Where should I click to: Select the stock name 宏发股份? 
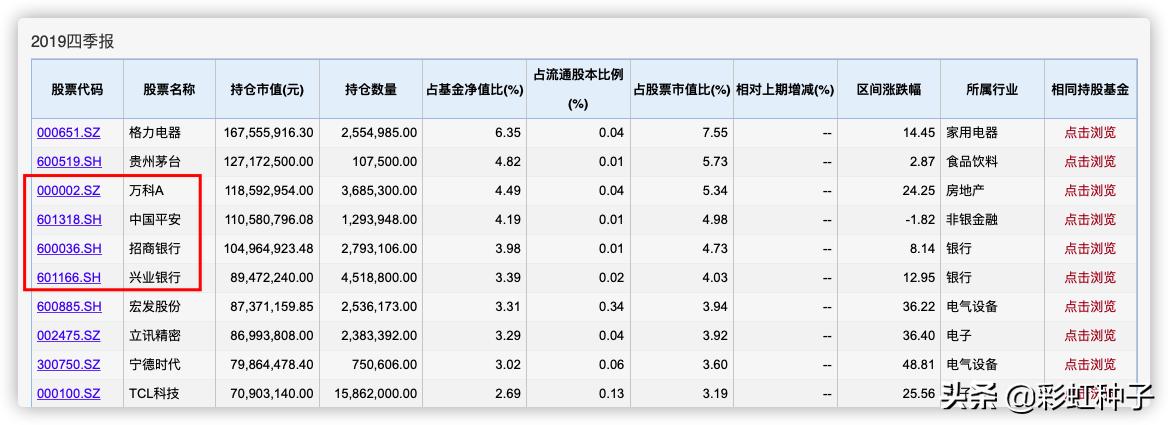[154, 307]
